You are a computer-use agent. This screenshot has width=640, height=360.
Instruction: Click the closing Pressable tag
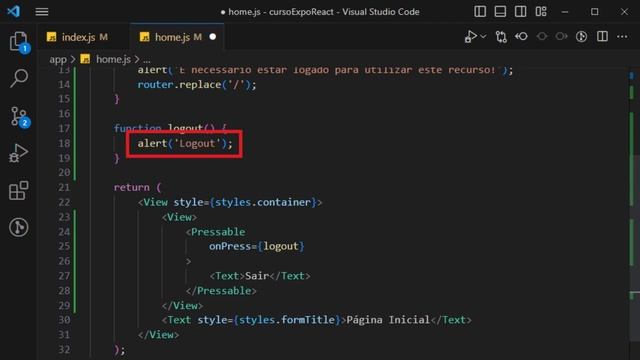(x=221, y=291)
